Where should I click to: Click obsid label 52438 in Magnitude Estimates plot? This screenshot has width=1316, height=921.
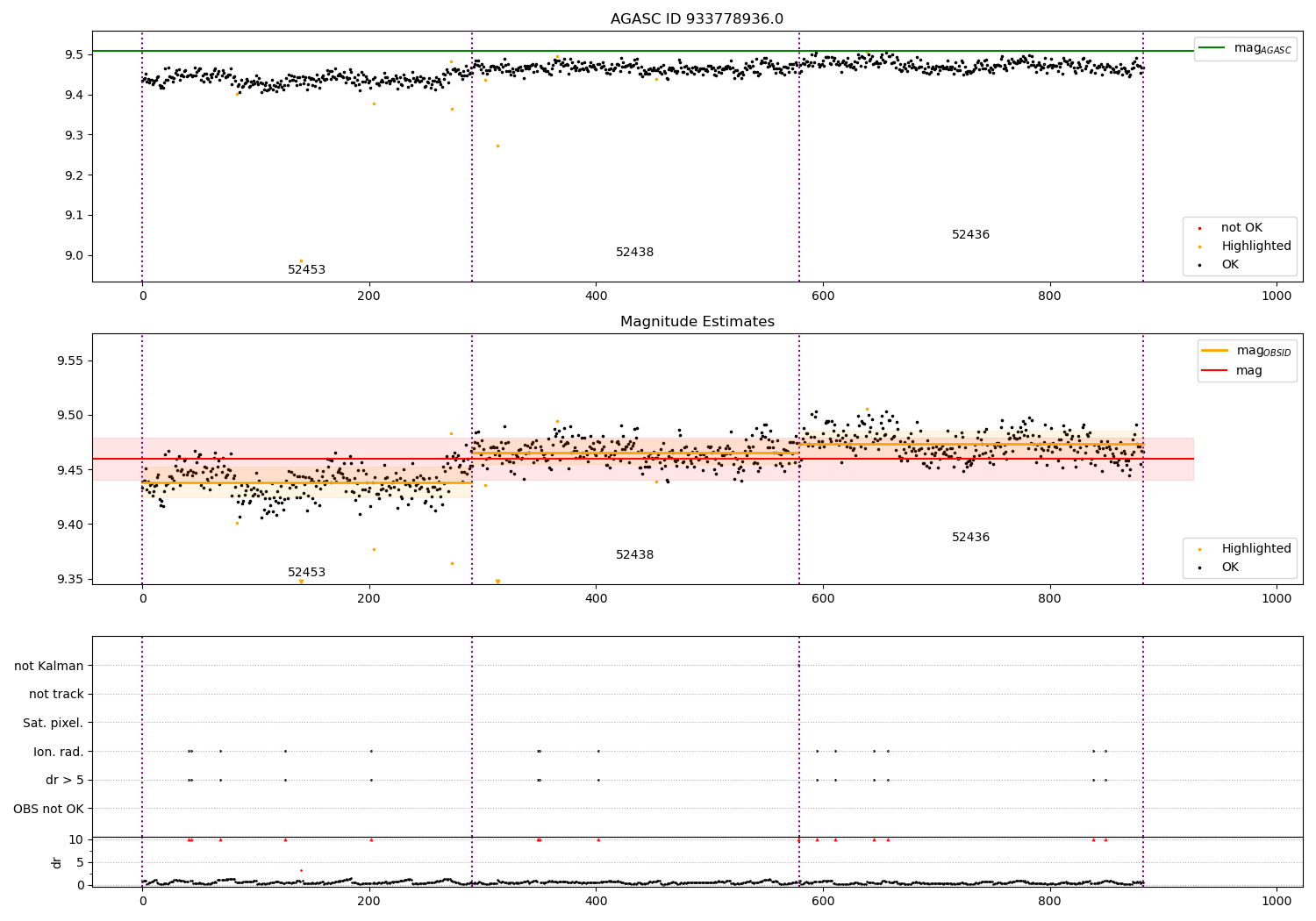coord(634,555)
